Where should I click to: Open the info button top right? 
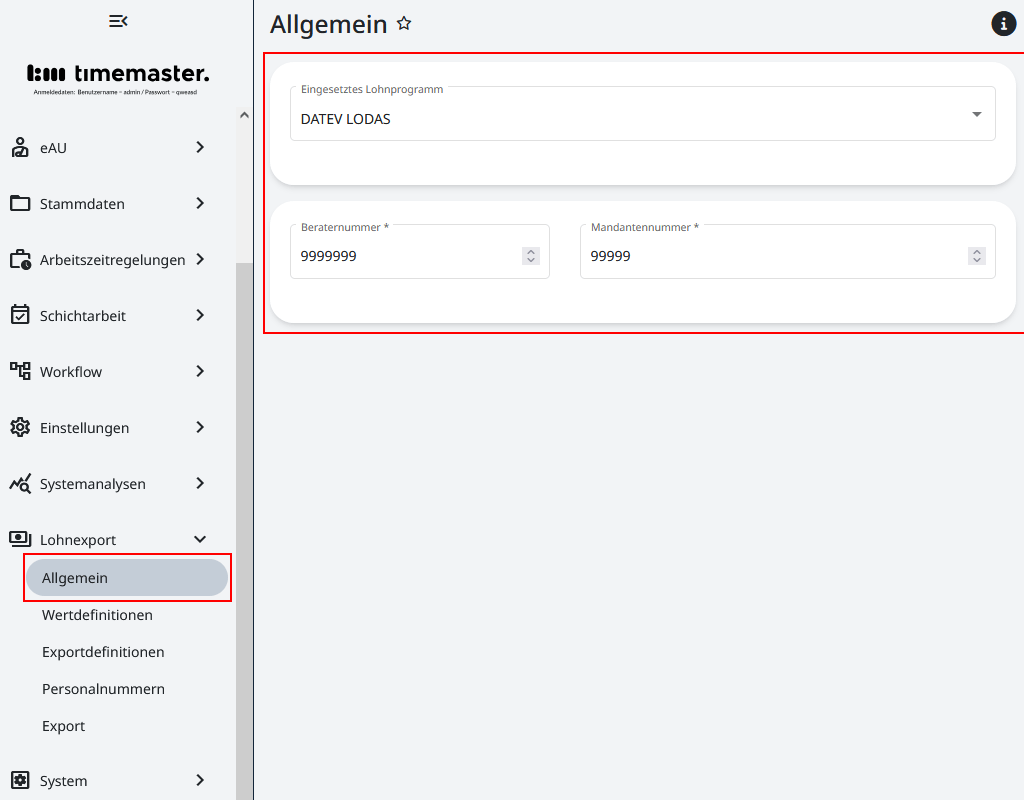1003,23
